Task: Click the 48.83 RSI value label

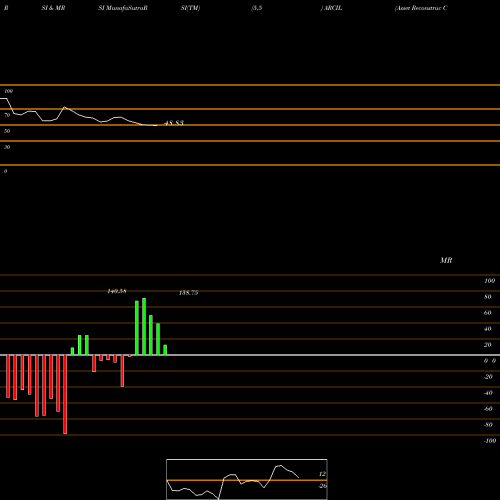Action: (174, 123)
